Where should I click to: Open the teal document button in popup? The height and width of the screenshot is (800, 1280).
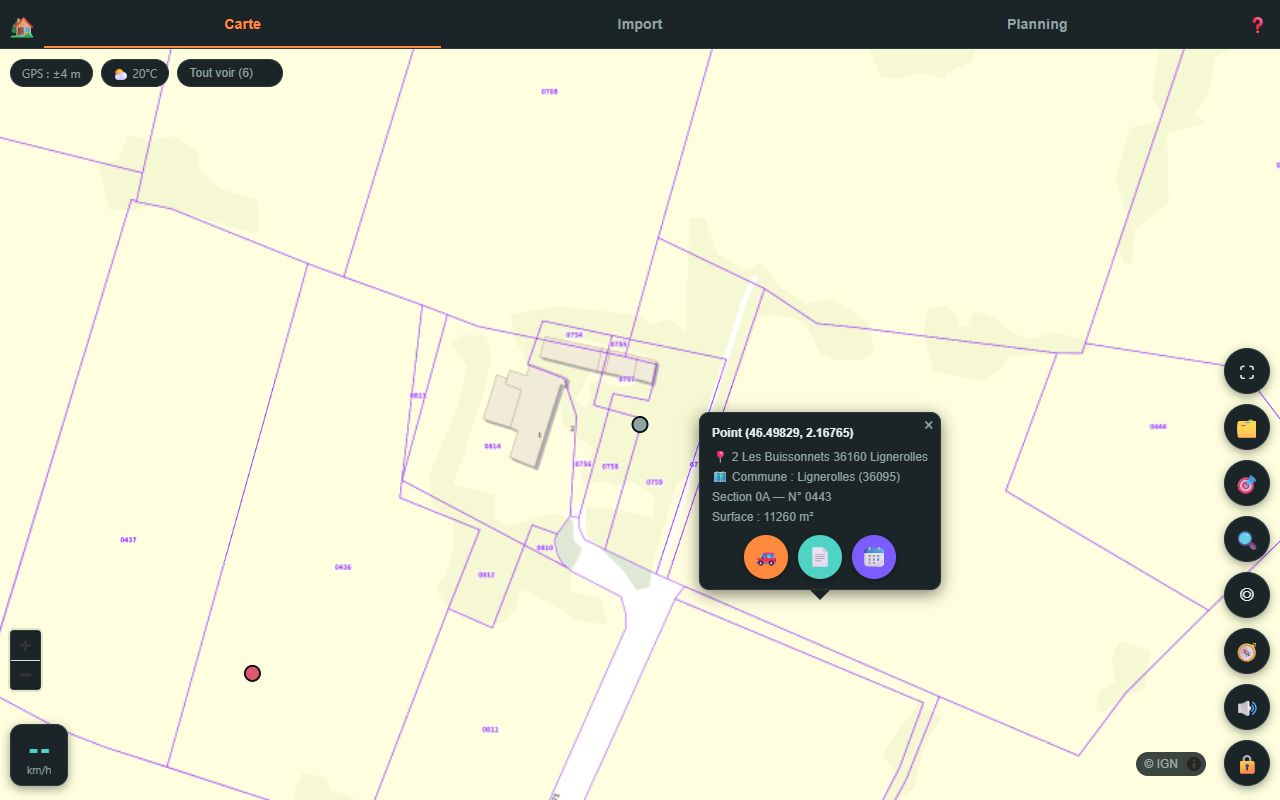[820, 557]
